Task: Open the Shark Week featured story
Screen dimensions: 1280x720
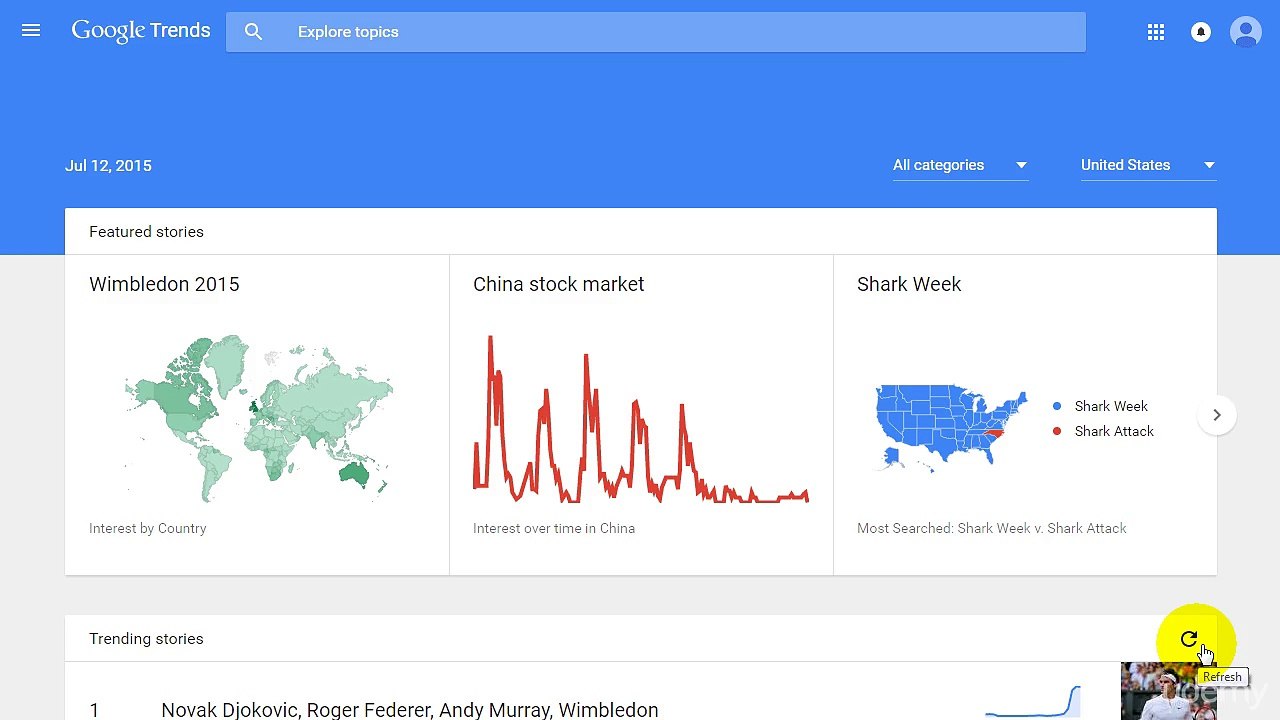Action: 908,284
